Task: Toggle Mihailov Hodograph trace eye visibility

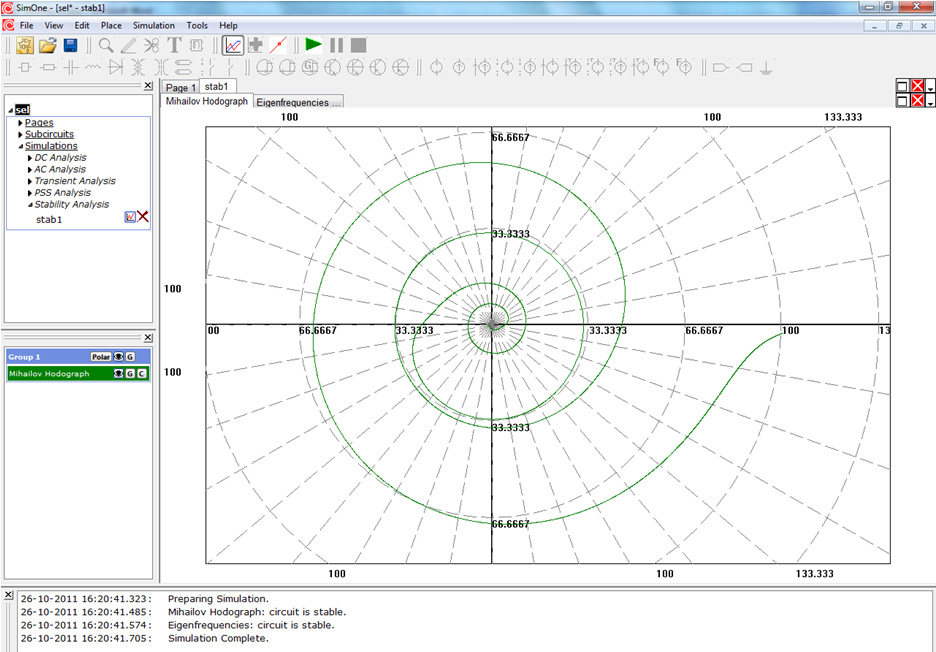Action: pyautogui.click(x=119, y=374)
